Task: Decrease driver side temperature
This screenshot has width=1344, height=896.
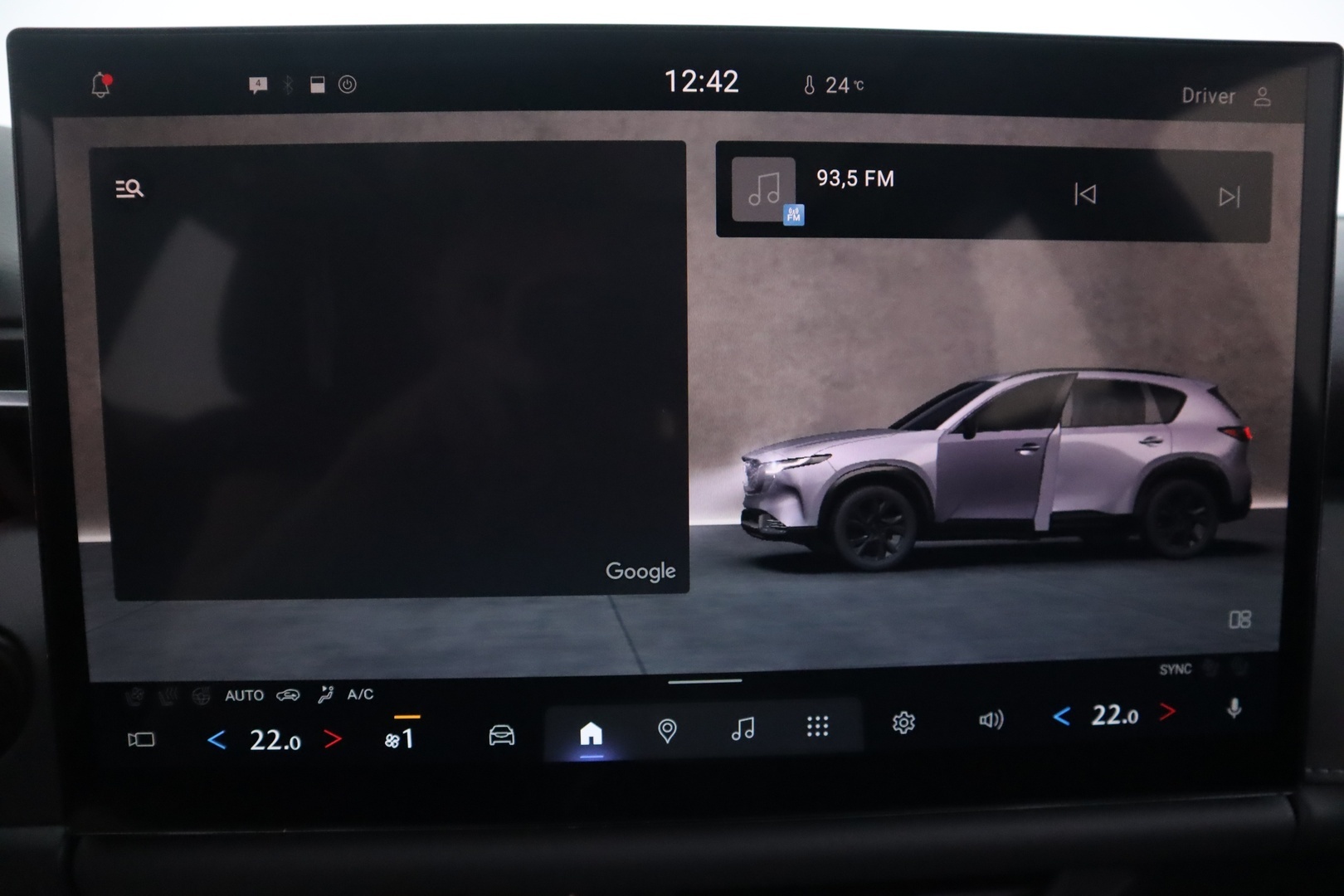Action: coord(217,740)
